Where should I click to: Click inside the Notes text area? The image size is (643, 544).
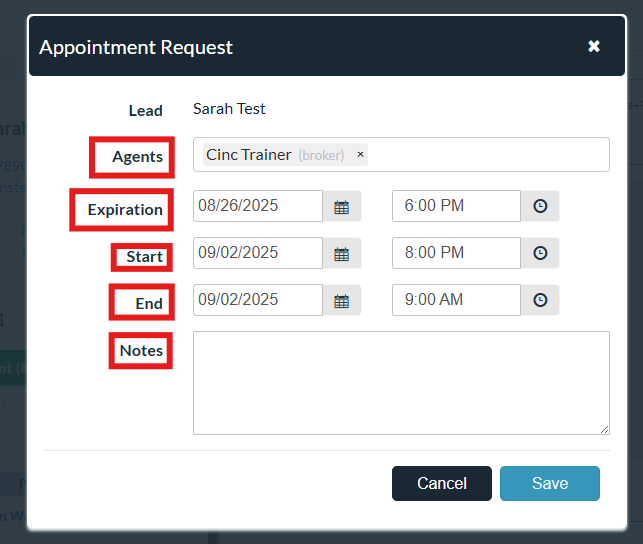pyautogui.click(x=401, y=383)
